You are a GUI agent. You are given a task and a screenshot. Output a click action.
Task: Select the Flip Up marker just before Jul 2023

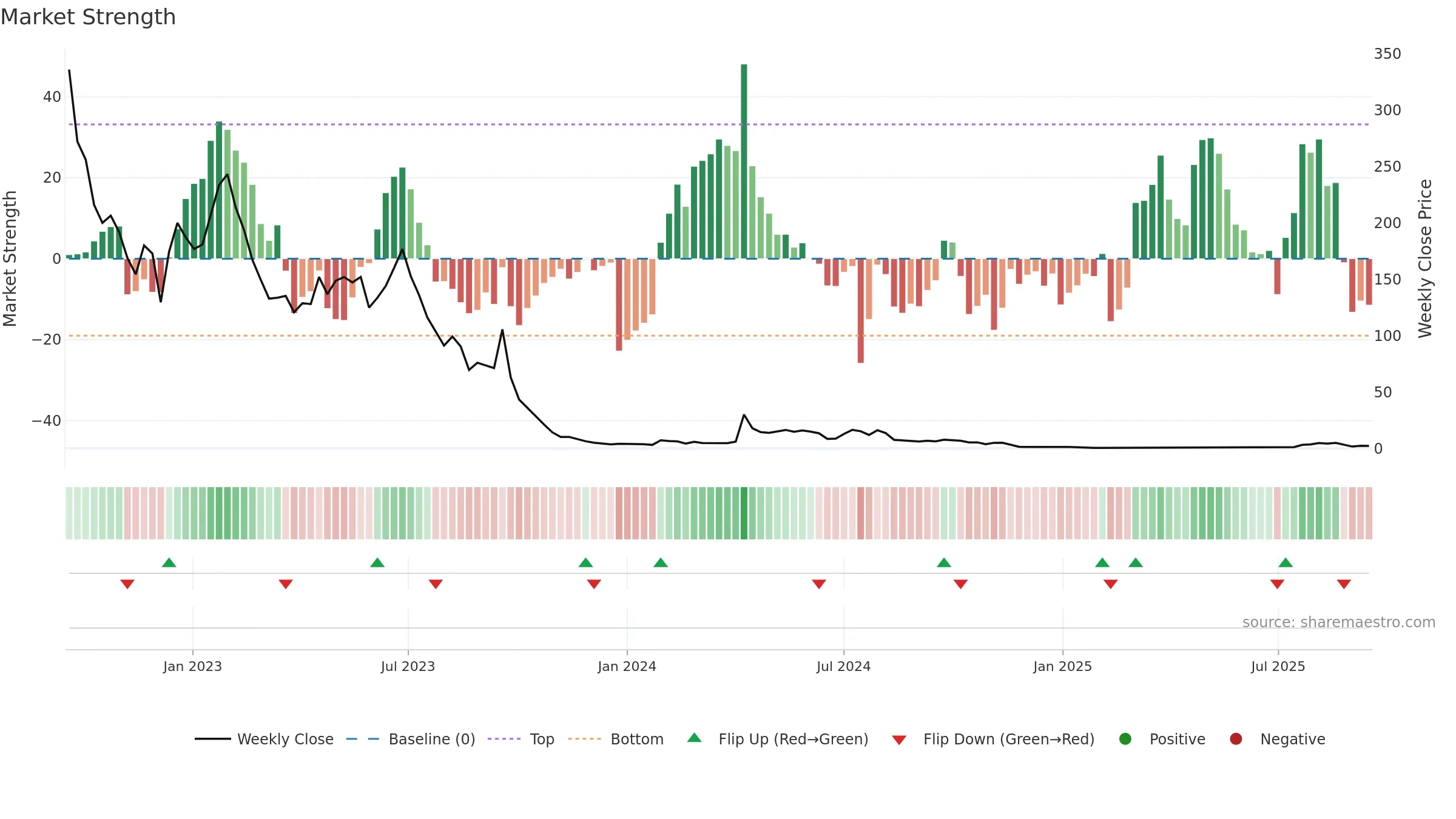click(x=377, y=562)
